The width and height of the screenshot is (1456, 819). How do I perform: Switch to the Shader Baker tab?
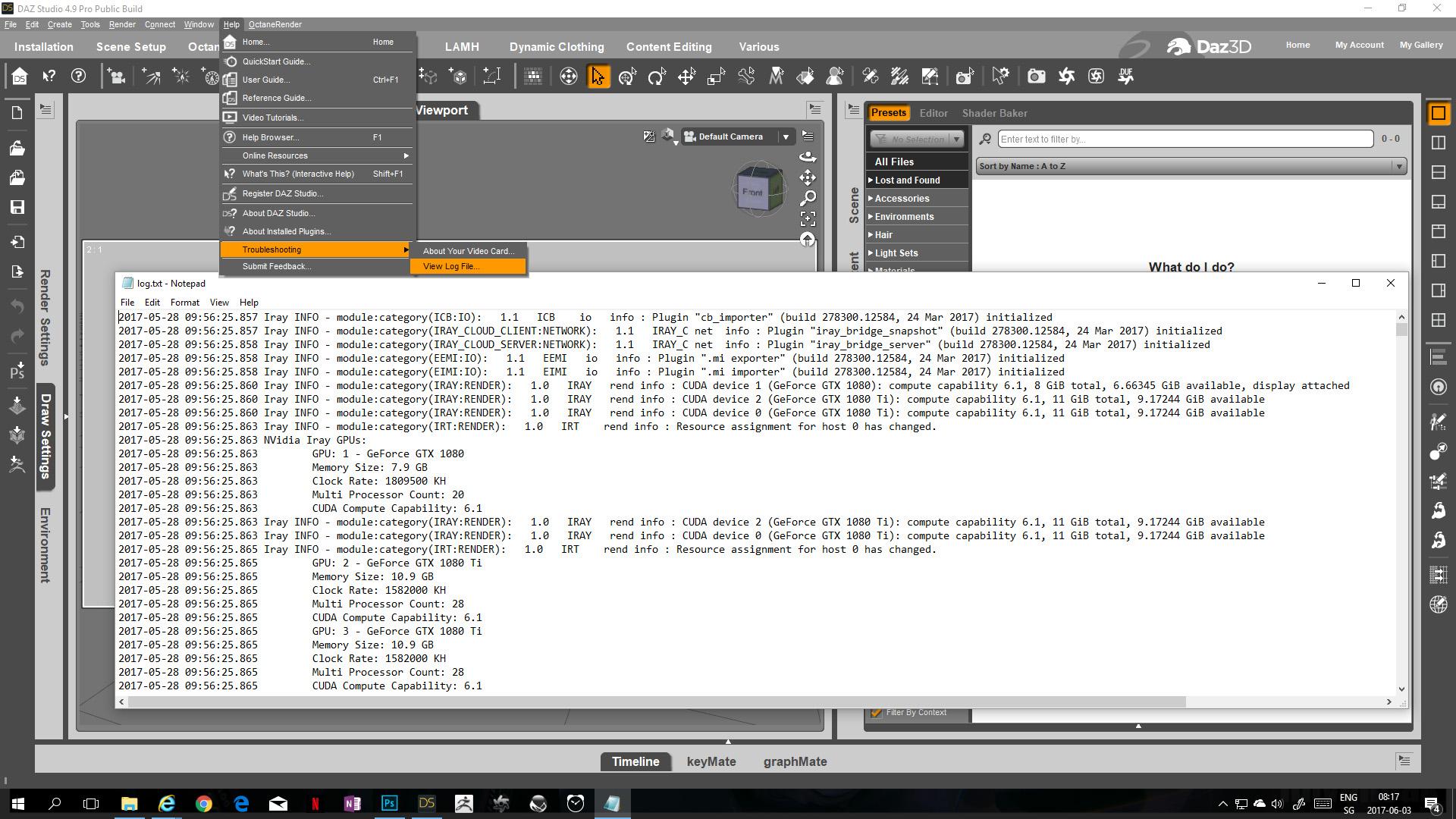coord(994,113)
